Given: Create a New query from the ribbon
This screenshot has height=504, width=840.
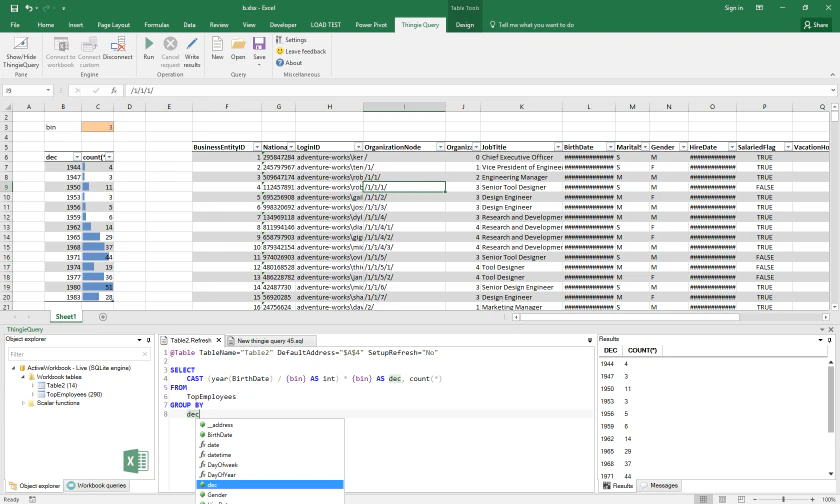Looking at the screenshot, I should point(217,44).
